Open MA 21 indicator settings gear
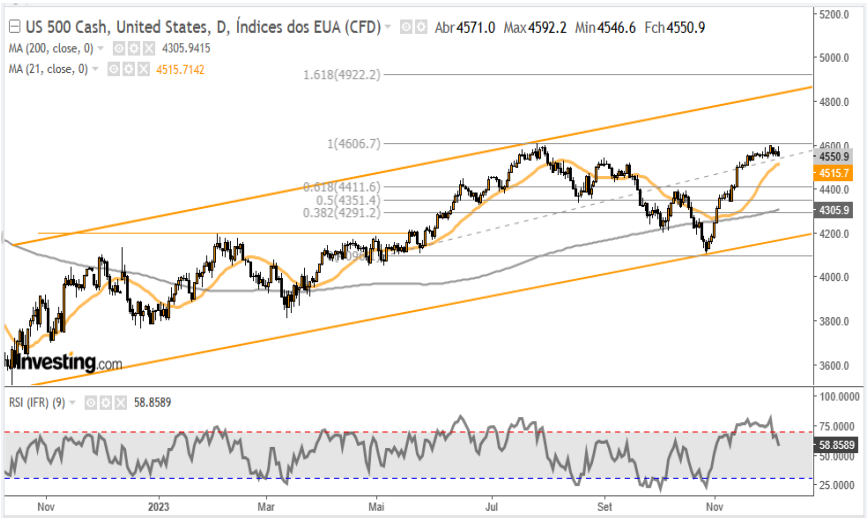 pyautogui.click(x=129, y=70)
